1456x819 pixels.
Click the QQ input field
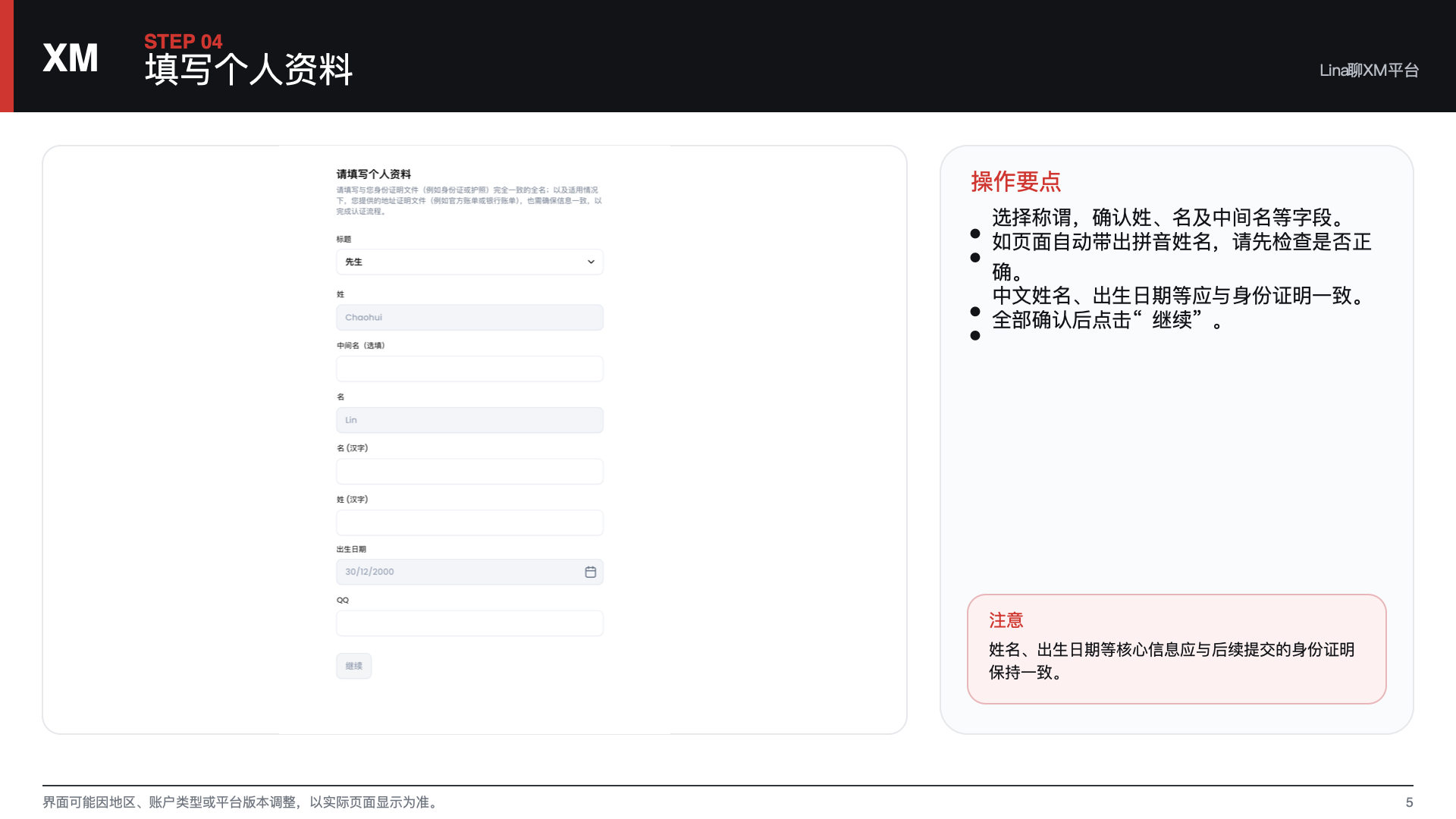[x=469, y=623]
